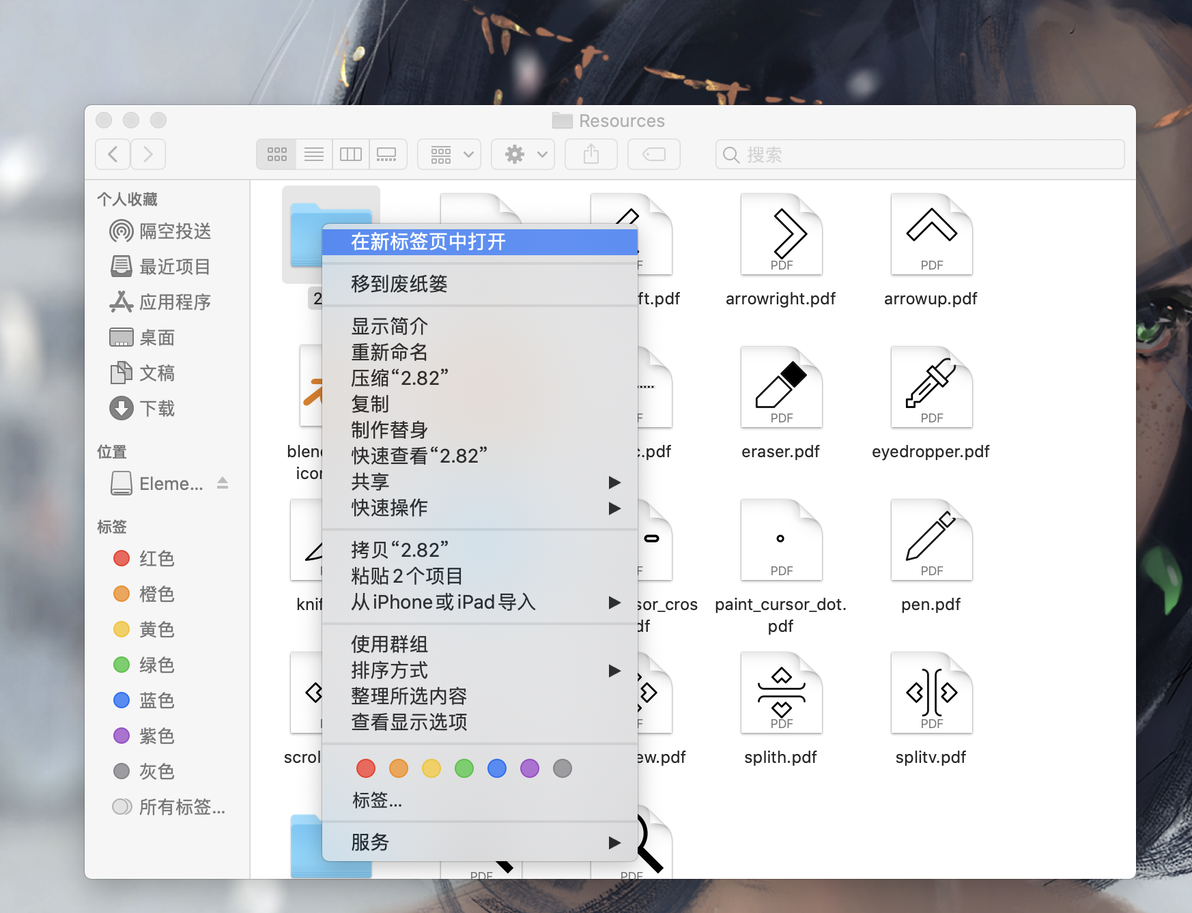Select the splitv.pdf file icon

(x=931, y=693)
